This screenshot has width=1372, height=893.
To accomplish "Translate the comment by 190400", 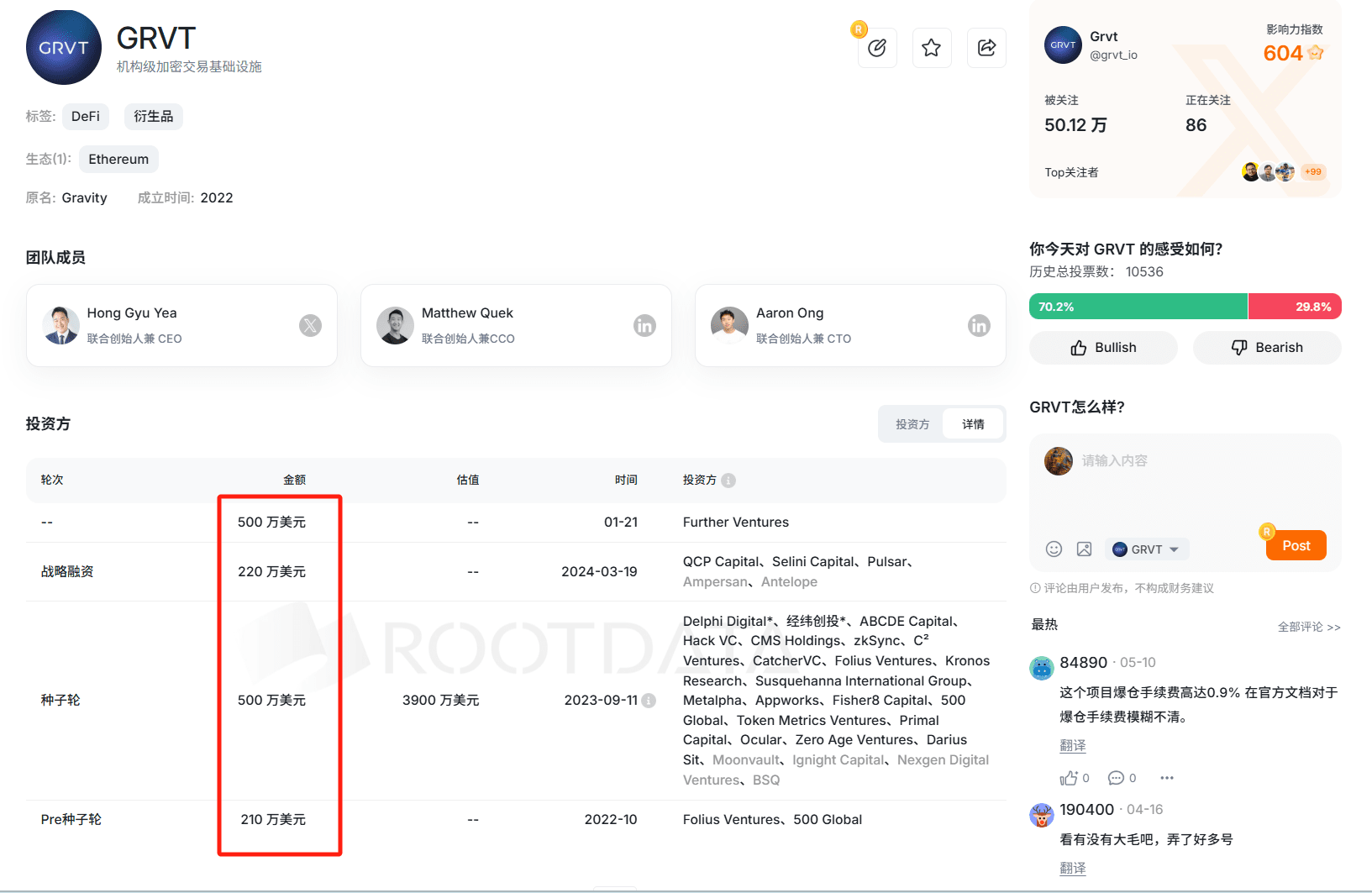I will click(x=1073, y=869).
